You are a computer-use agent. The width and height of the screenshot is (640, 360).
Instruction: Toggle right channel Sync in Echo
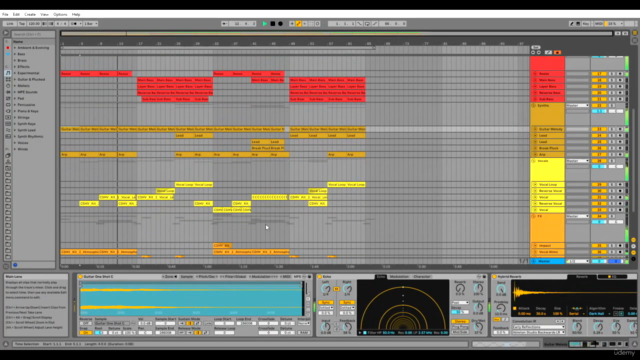click(347, 302)
